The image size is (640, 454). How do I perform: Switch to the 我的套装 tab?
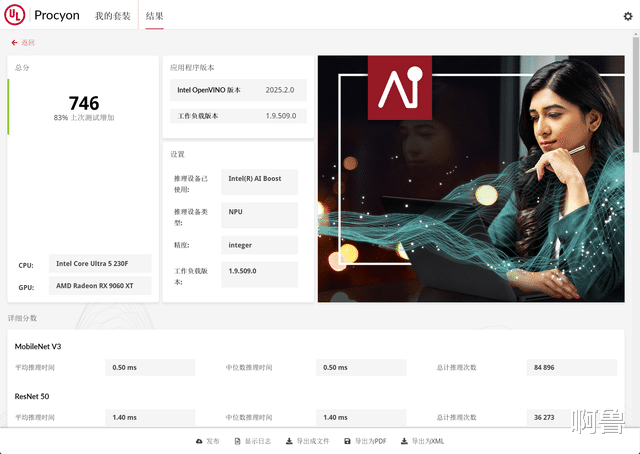click(x=113, y=16)
